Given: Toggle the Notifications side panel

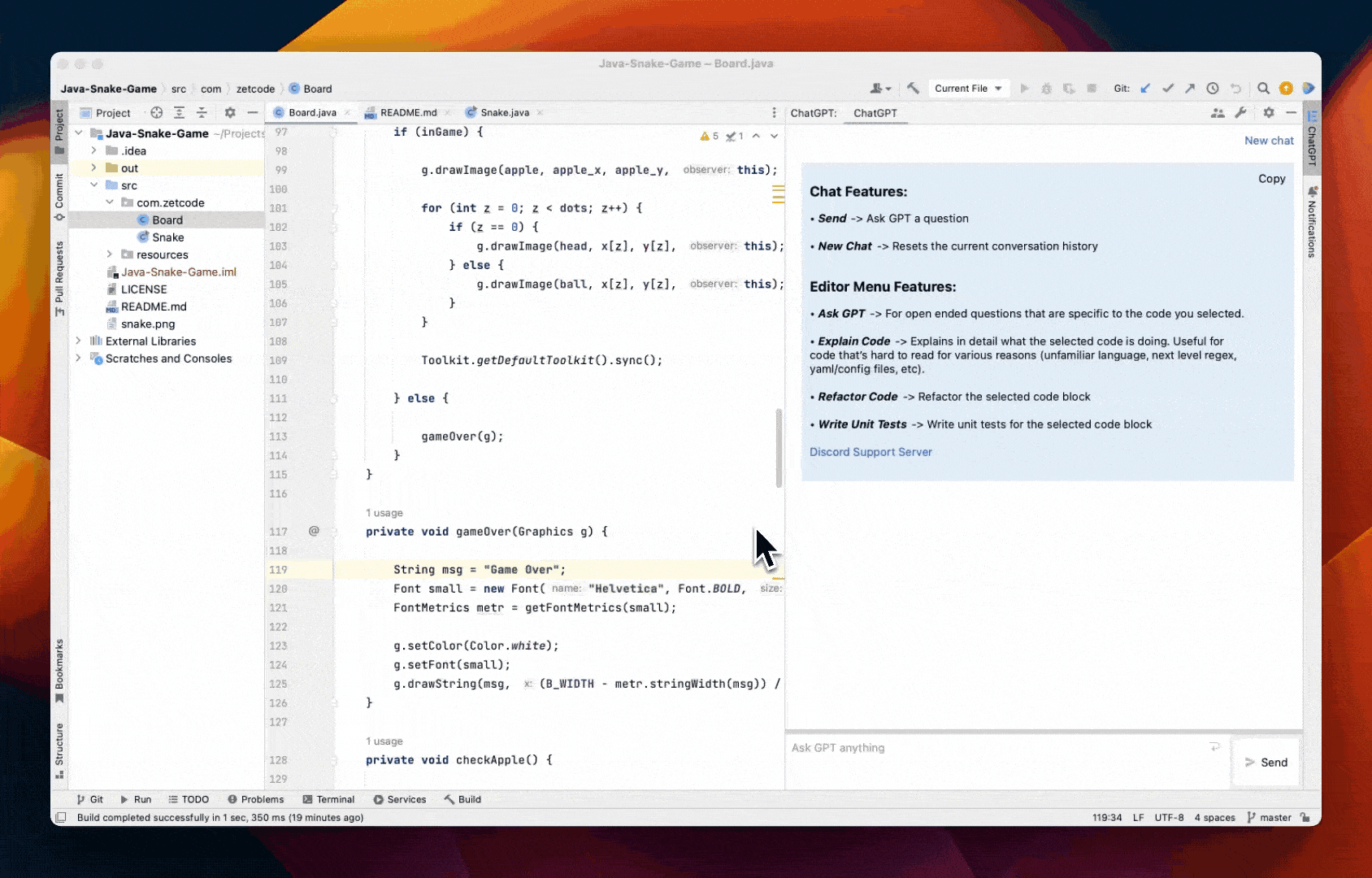Looking at the screenshot, I should 1312,223.
